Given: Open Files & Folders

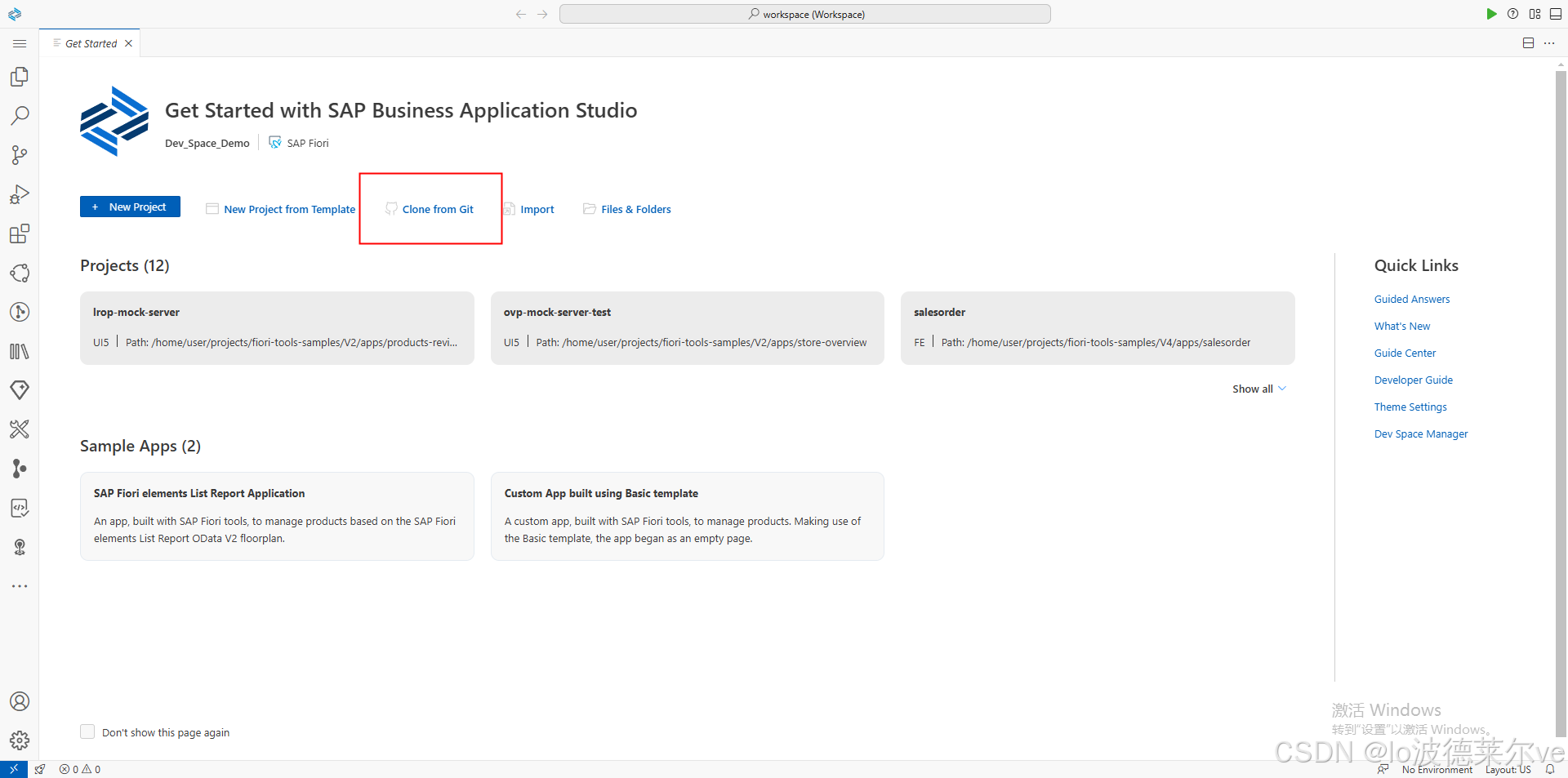Looking at the screenshot, I should pos(627,209).
